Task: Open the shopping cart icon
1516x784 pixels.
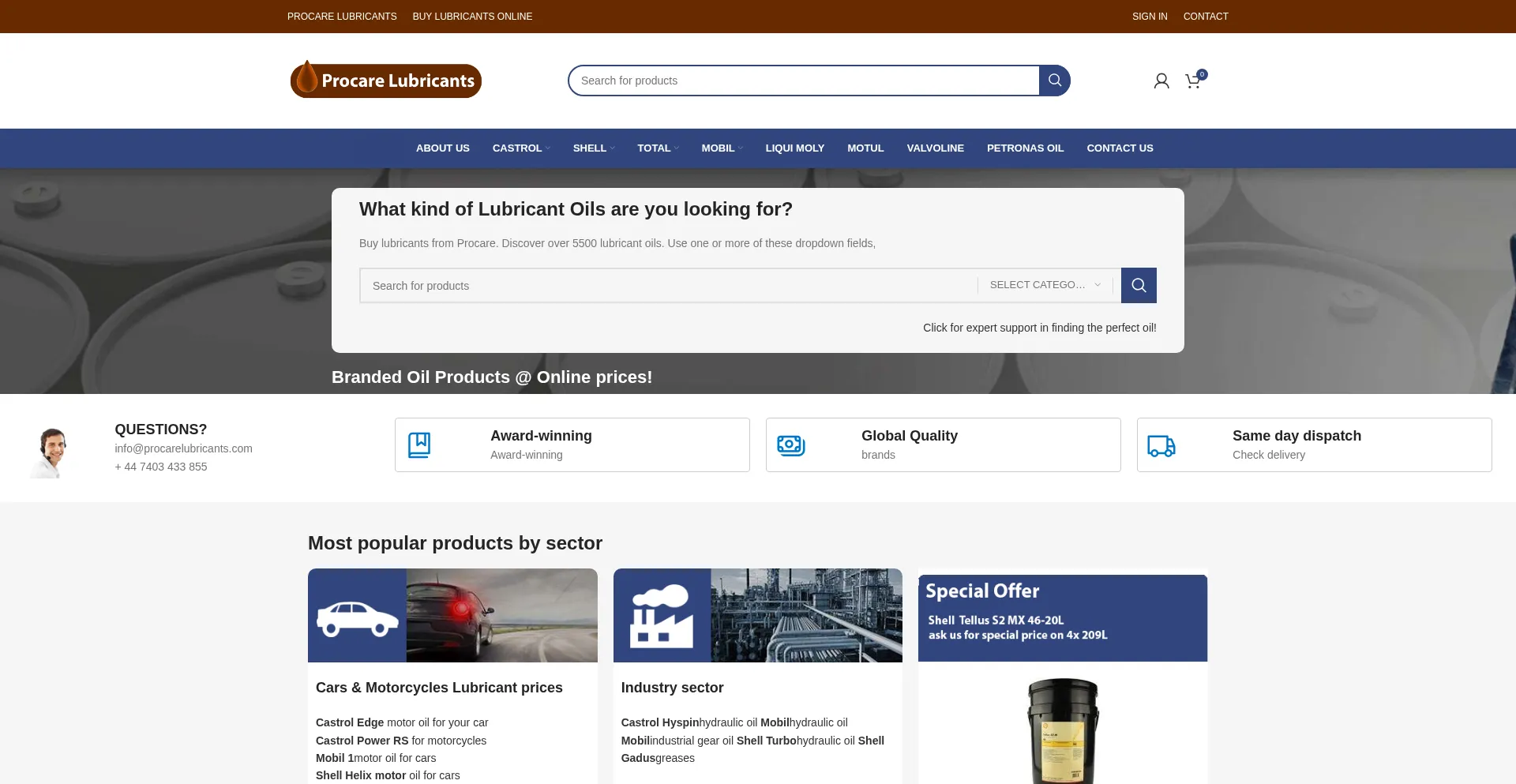Action: point(1195,80)
